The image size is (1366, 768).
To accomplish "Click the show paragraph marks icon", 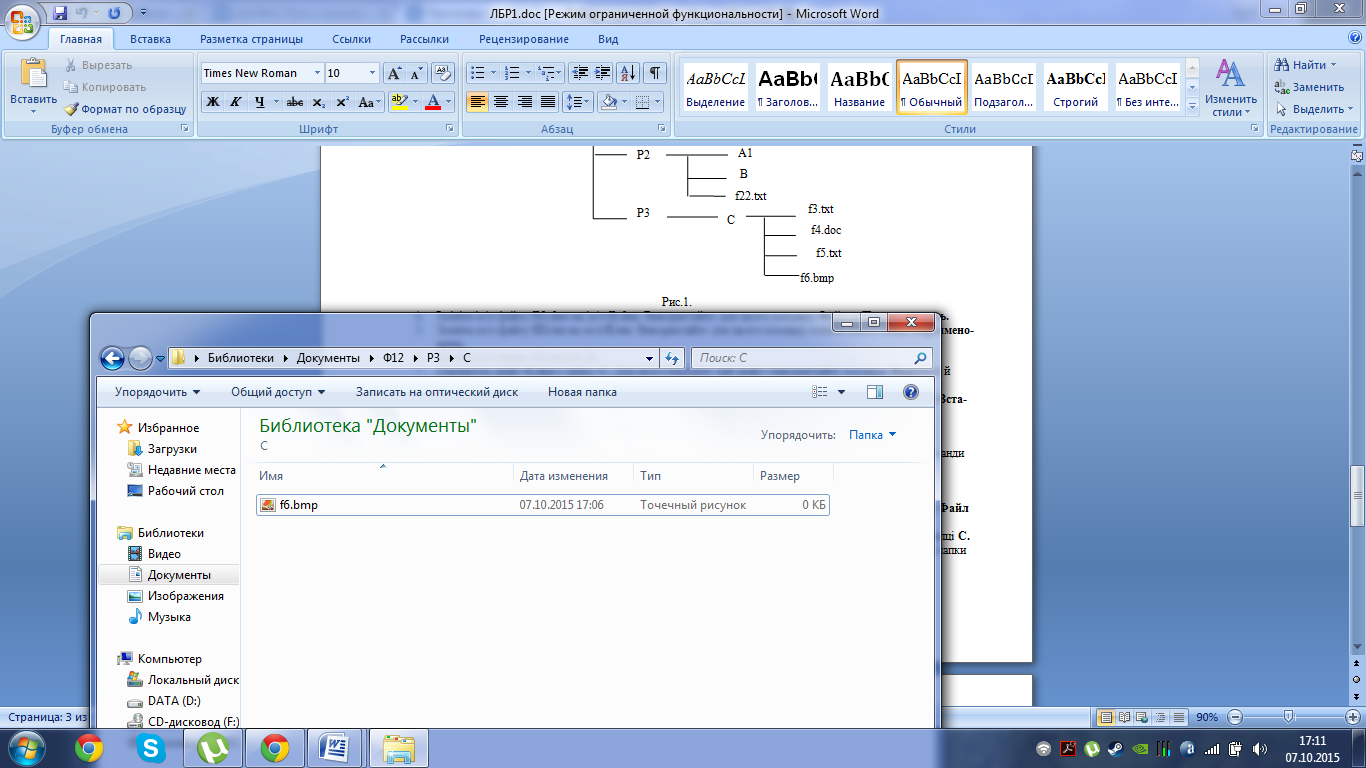I will pos(655,73).
